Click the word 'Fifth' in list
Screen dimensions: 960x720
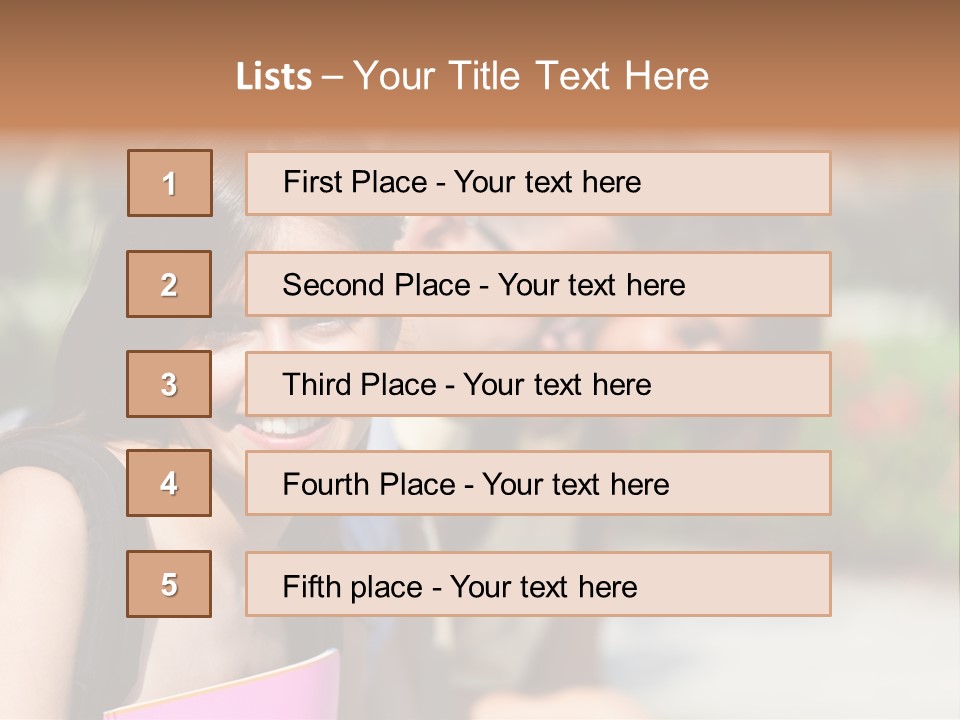(309, 586)
